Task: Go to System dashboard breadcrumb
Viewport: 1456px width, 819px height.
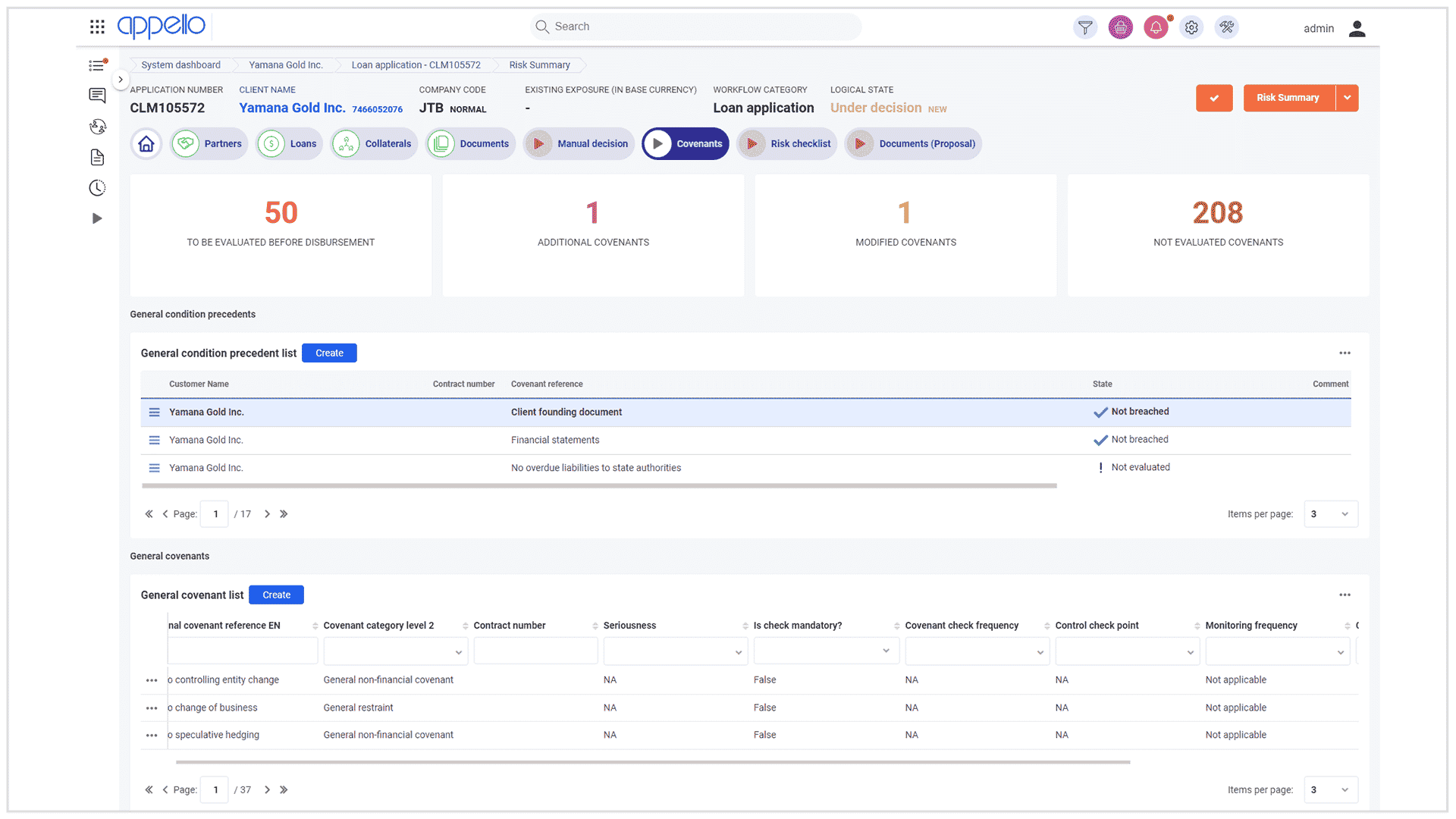Action: [180, 65]
